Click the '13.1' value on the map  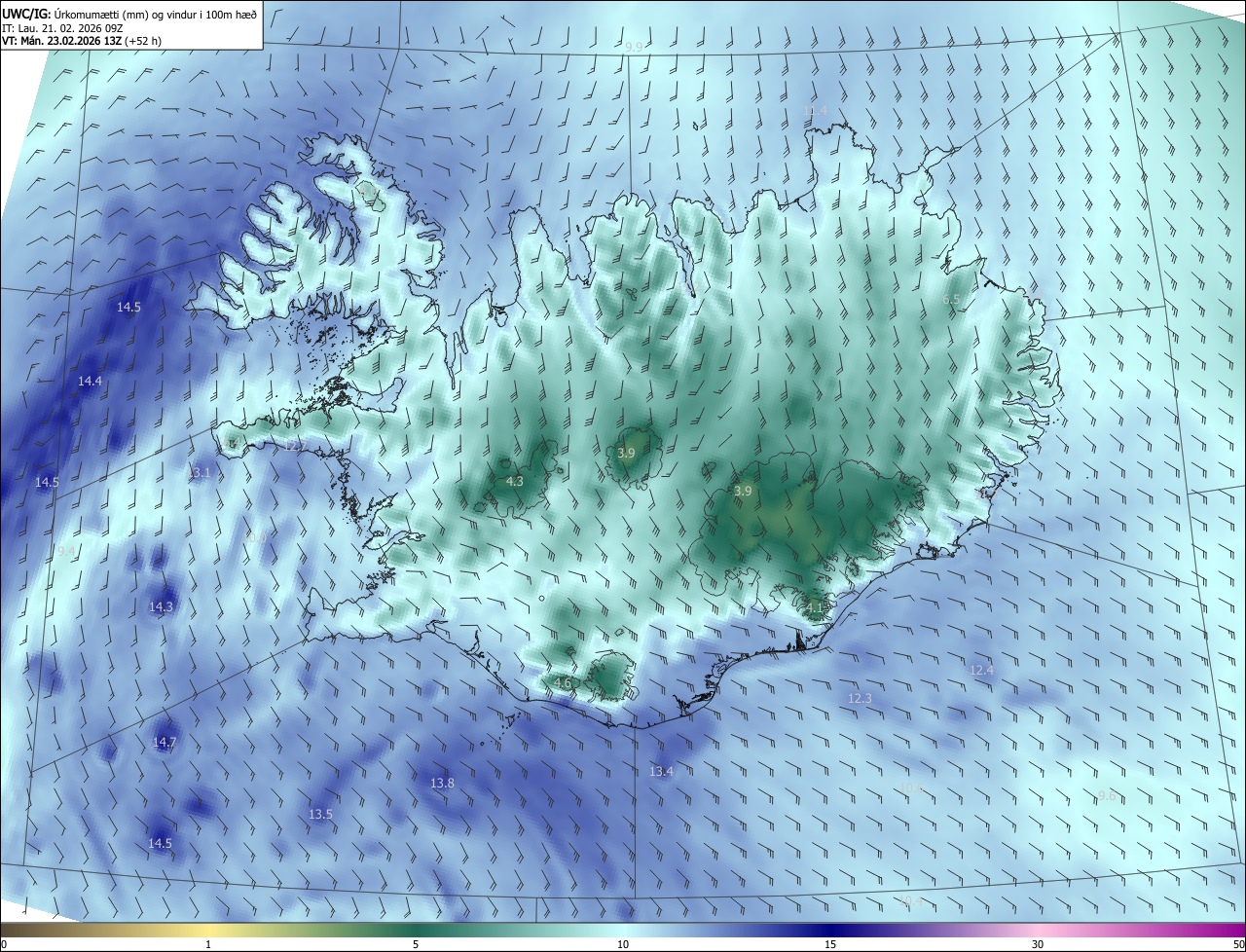coord(199,472)
